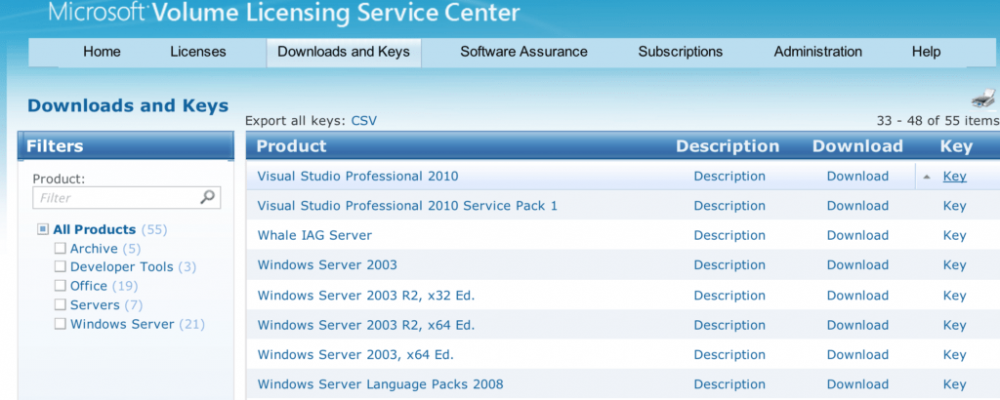
Task: Open Windows Server 2003 R2, x32 Ed.
Action: coord(365,295)
